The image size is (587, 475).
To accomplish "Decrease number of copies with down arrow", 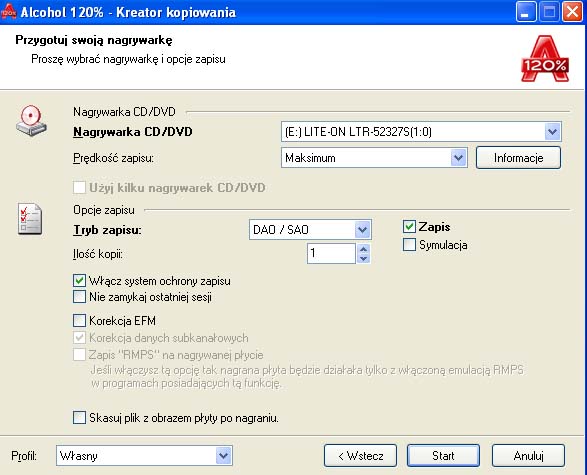I will (364, 258).
